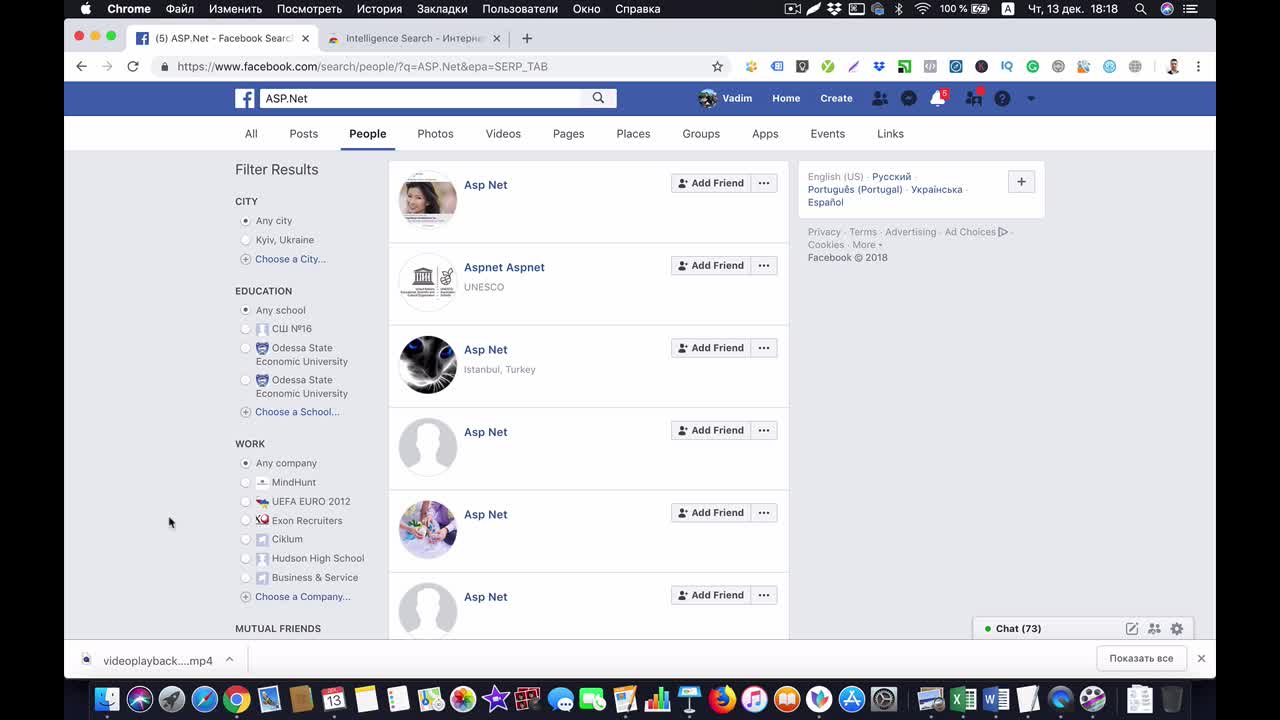Screen dimensions: 1280x720
Task: Select the Exon Recruiters company filter
Action: tap(246, 520)
